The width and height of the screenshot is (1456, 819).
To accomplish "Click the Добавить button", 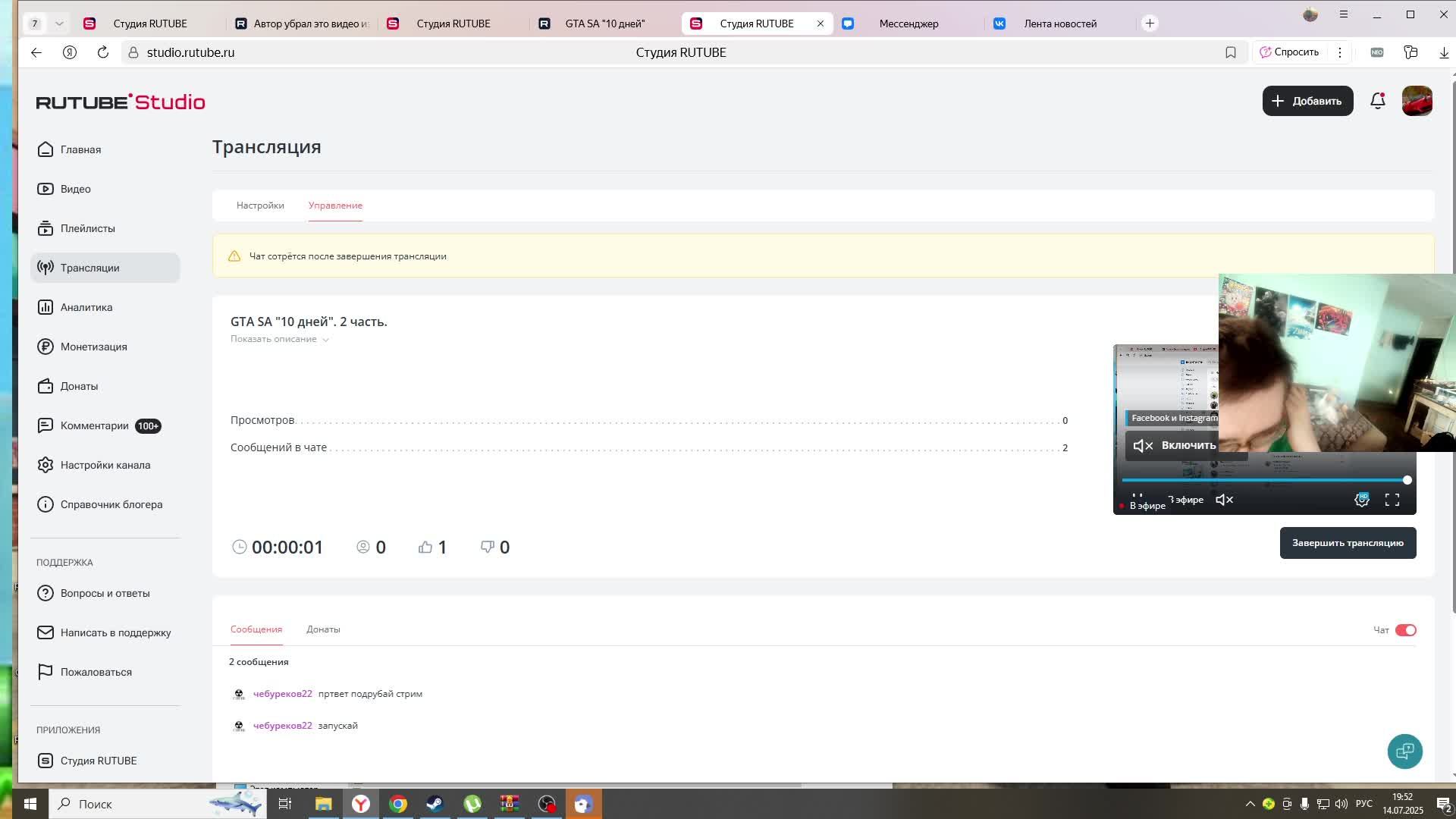I will click(1307, 101).
